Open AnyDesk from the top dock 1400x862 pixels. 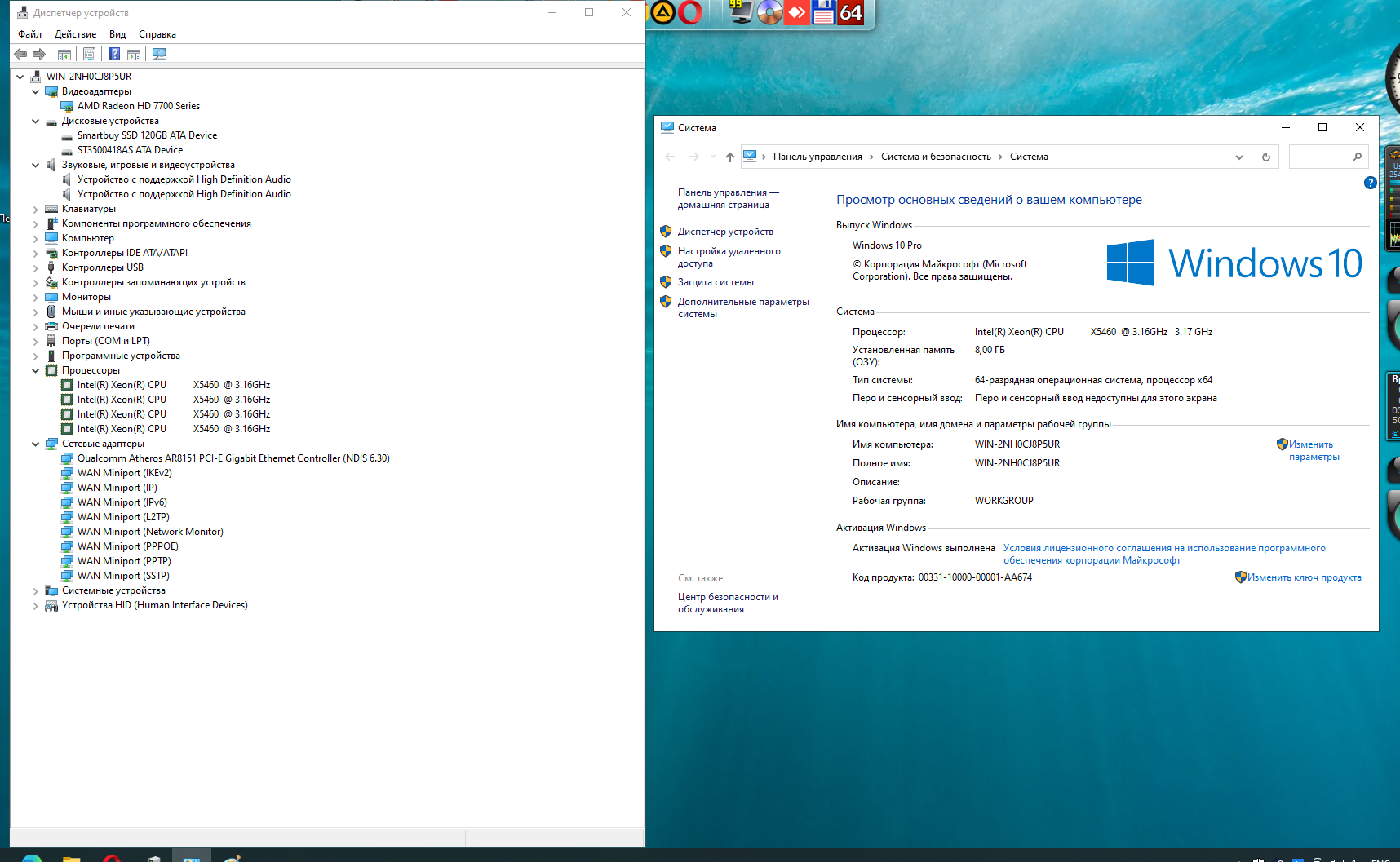click(x=796, y=12)
